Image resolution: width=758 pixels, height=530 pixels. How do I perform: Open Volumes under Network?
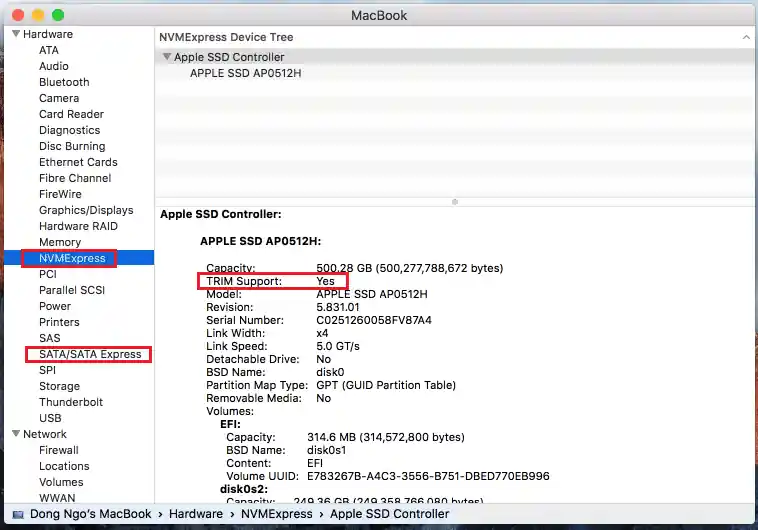(x=61, y=482)
